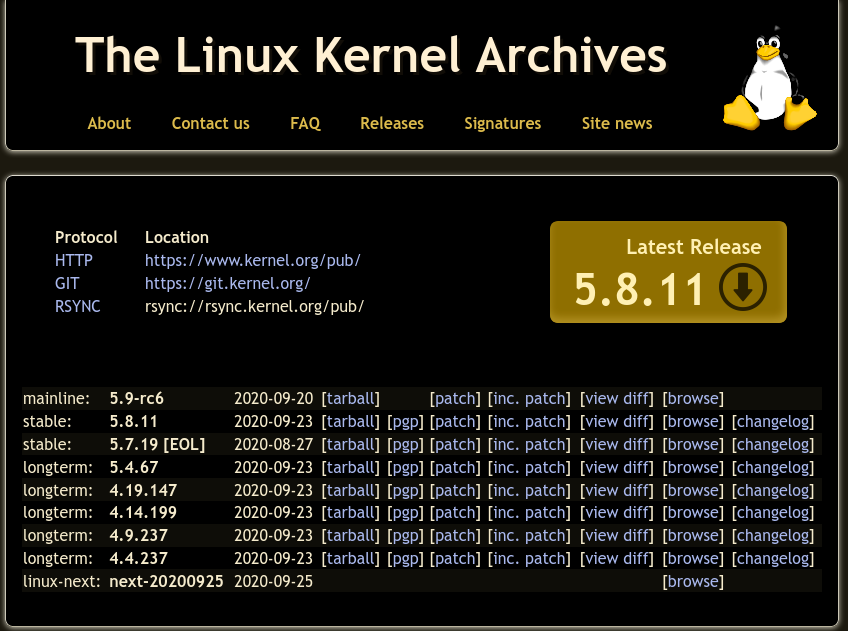
Task: Click the Tux penguin logo
Action: [x=770, y=78]
